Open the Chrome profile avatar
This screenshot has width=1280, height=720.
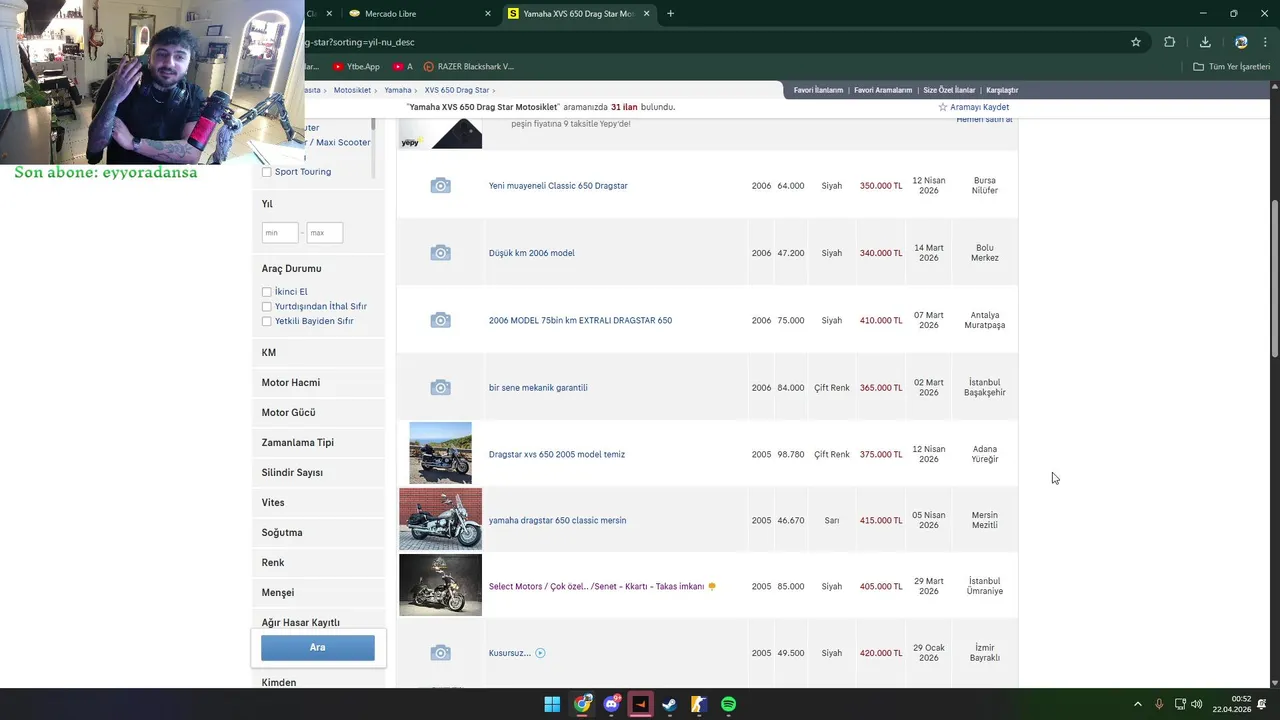click(1241, 42)
